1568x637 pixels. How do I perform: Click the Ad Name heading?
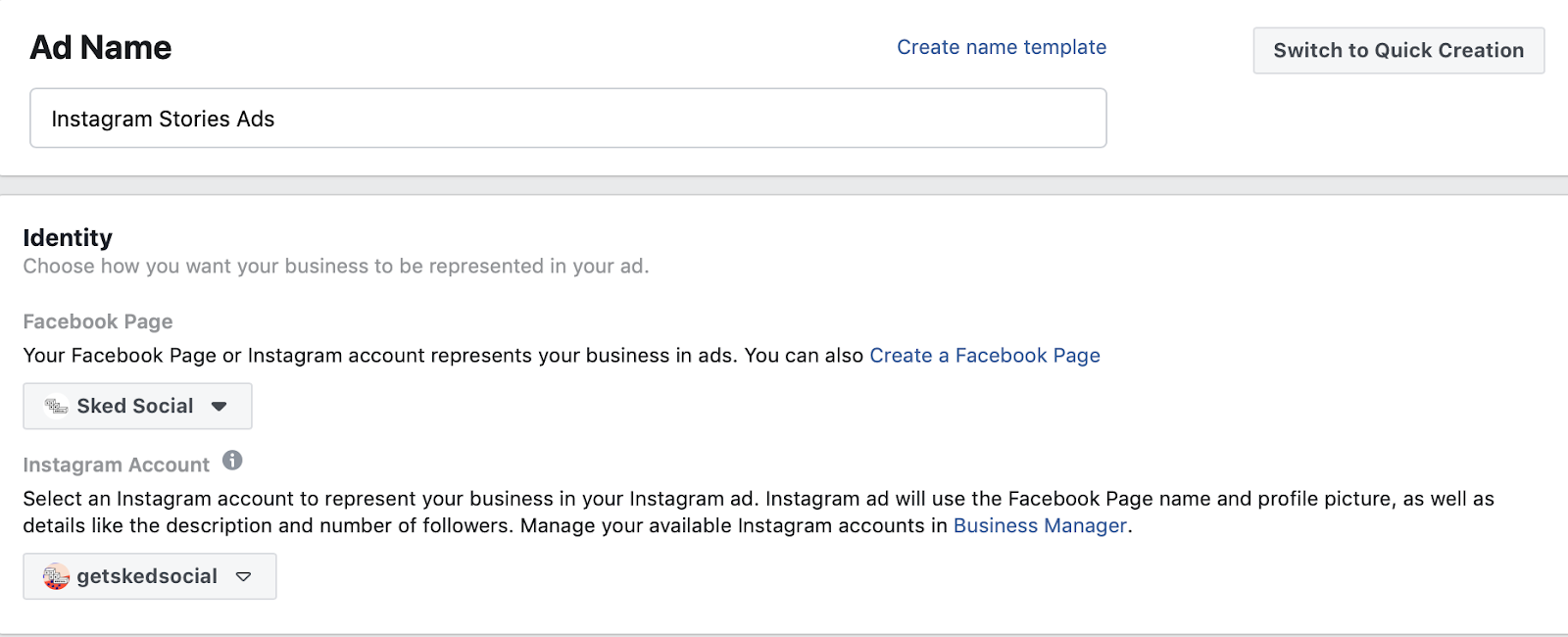tap(101, 47)
